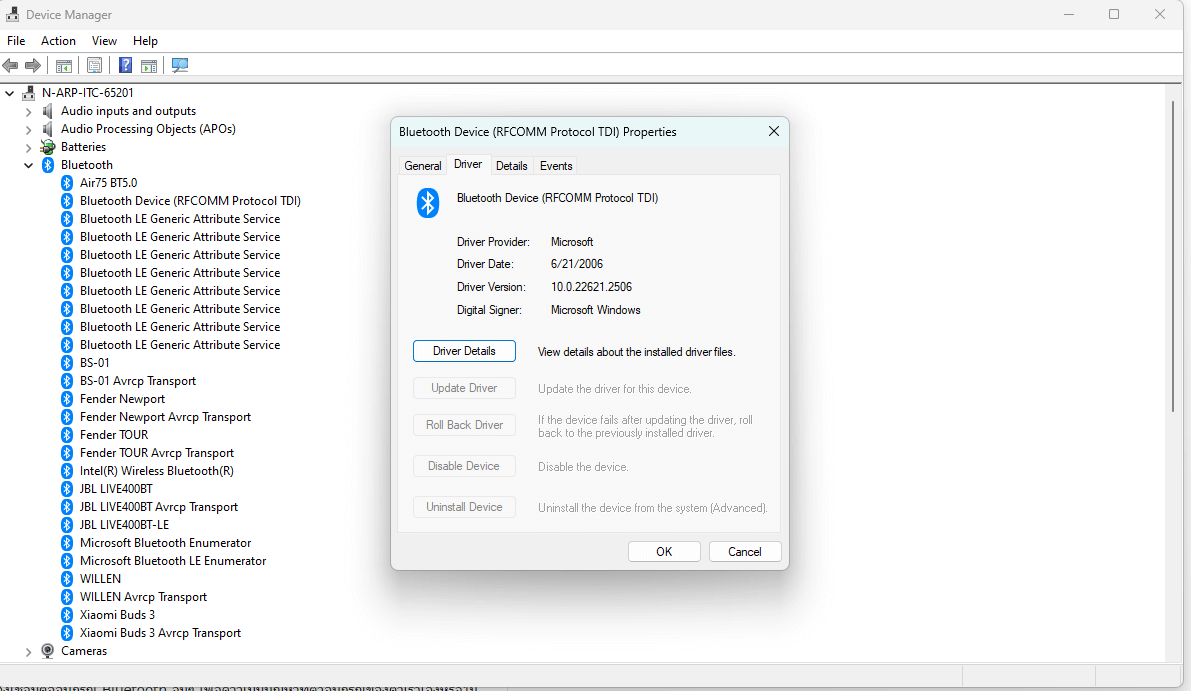Click the driver version 10.0.22621.2506 value
The width and height of the screenshot is (1191, 691).
(591, 287)
